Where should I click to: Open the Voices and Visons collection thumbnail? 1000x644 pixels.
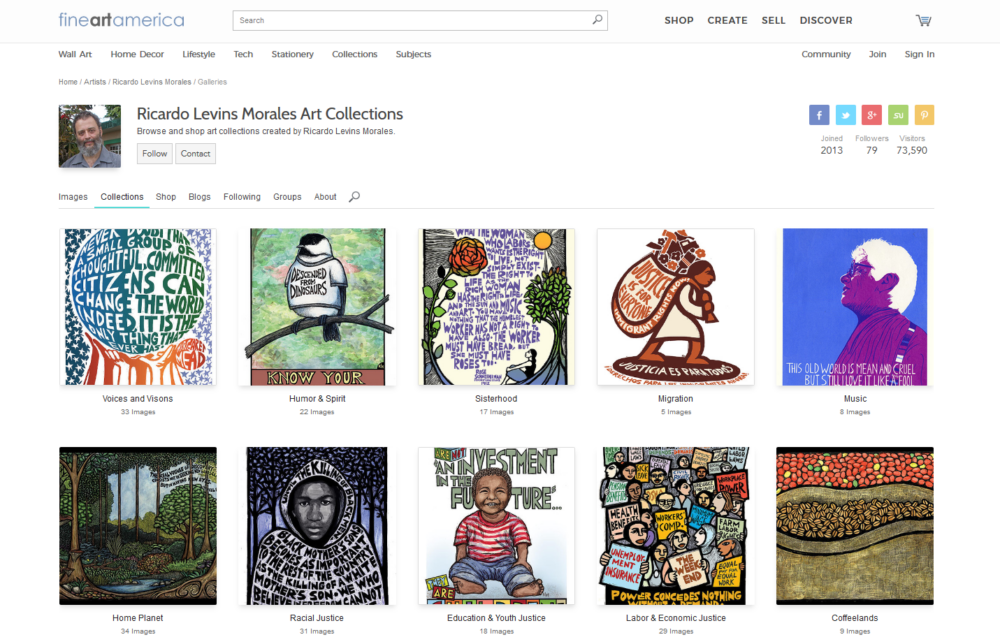click(138, 307)
